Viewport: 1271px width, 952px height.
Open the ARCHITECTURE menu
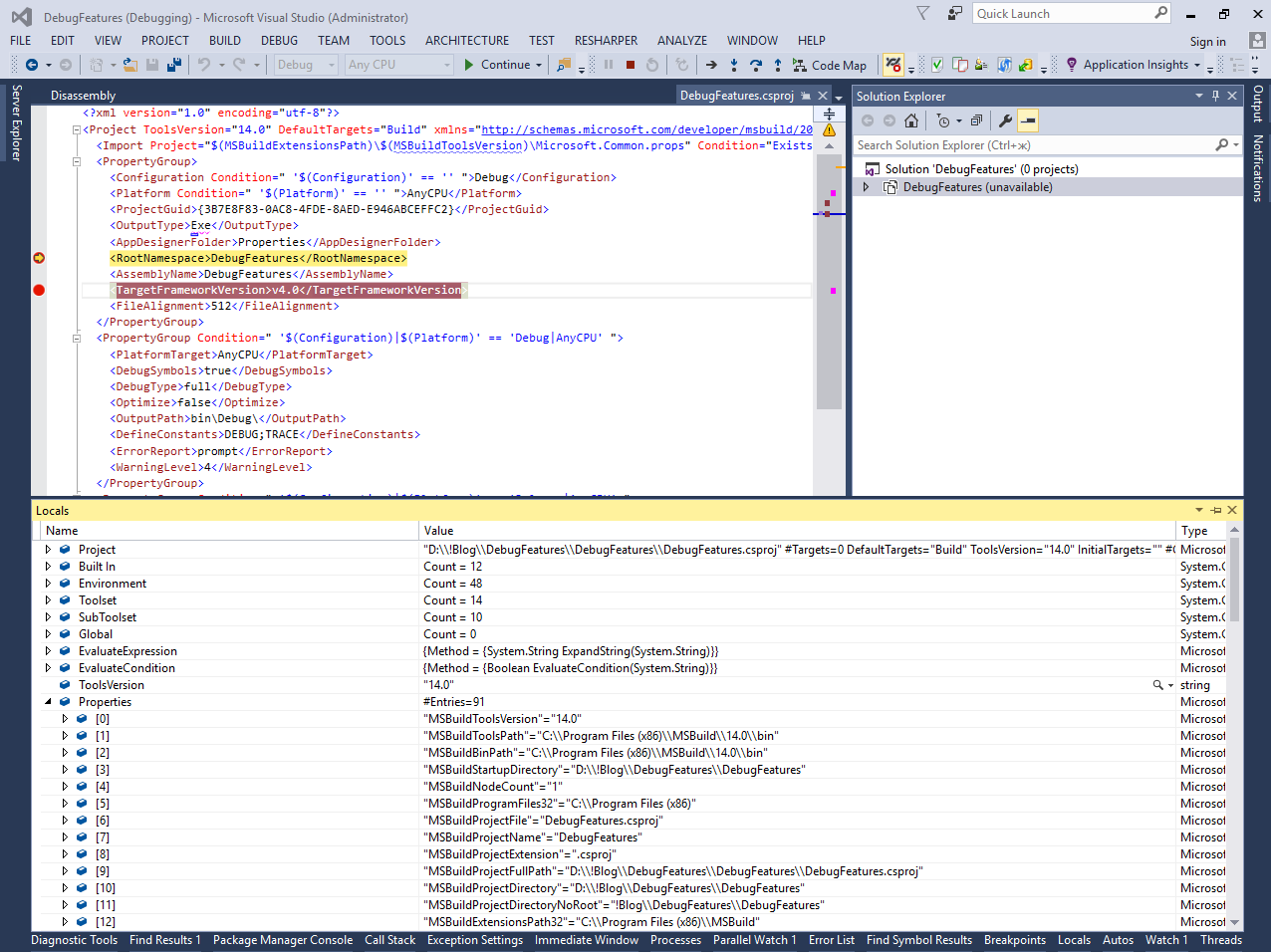[466, 41]
